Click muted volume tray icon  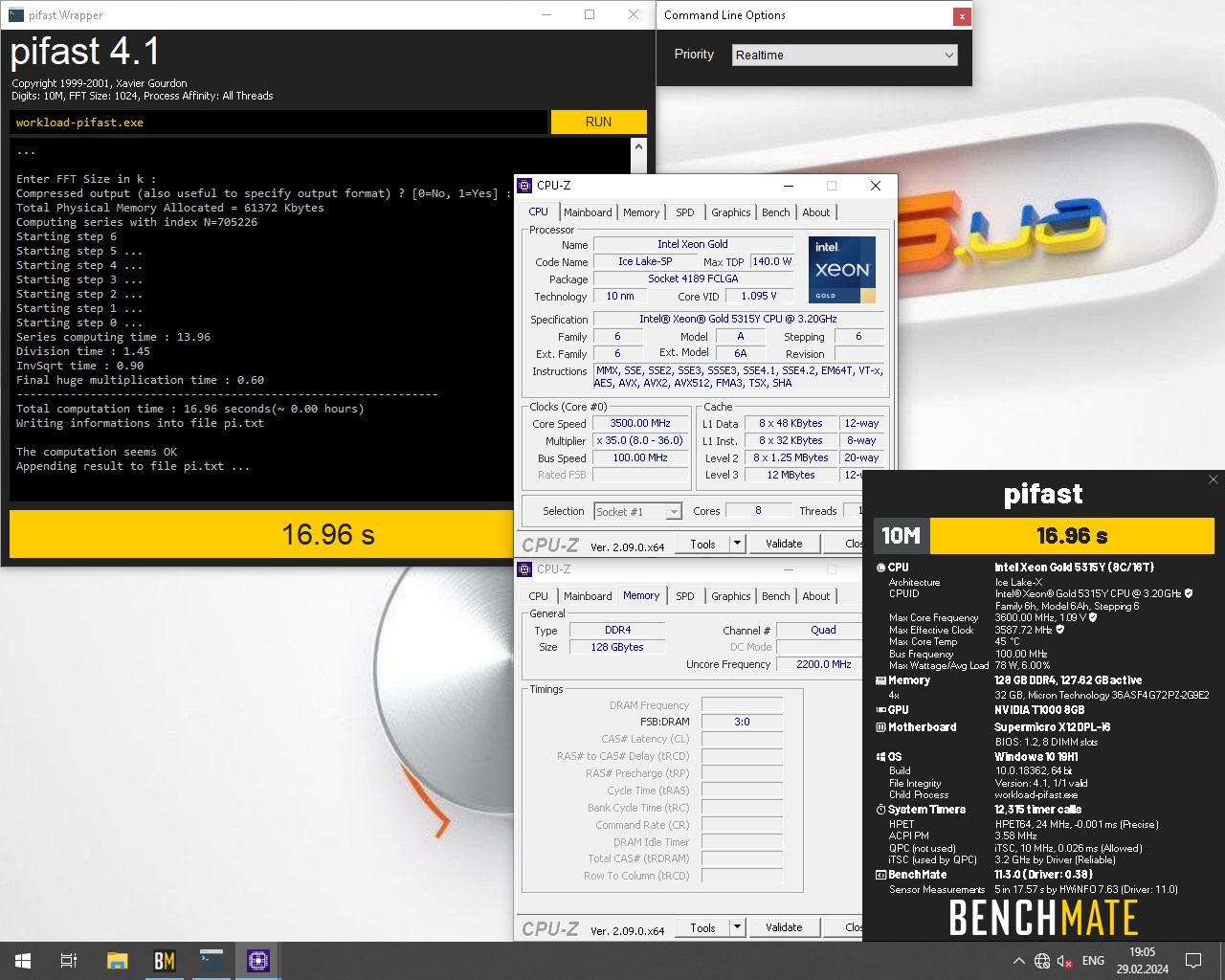1064,961
